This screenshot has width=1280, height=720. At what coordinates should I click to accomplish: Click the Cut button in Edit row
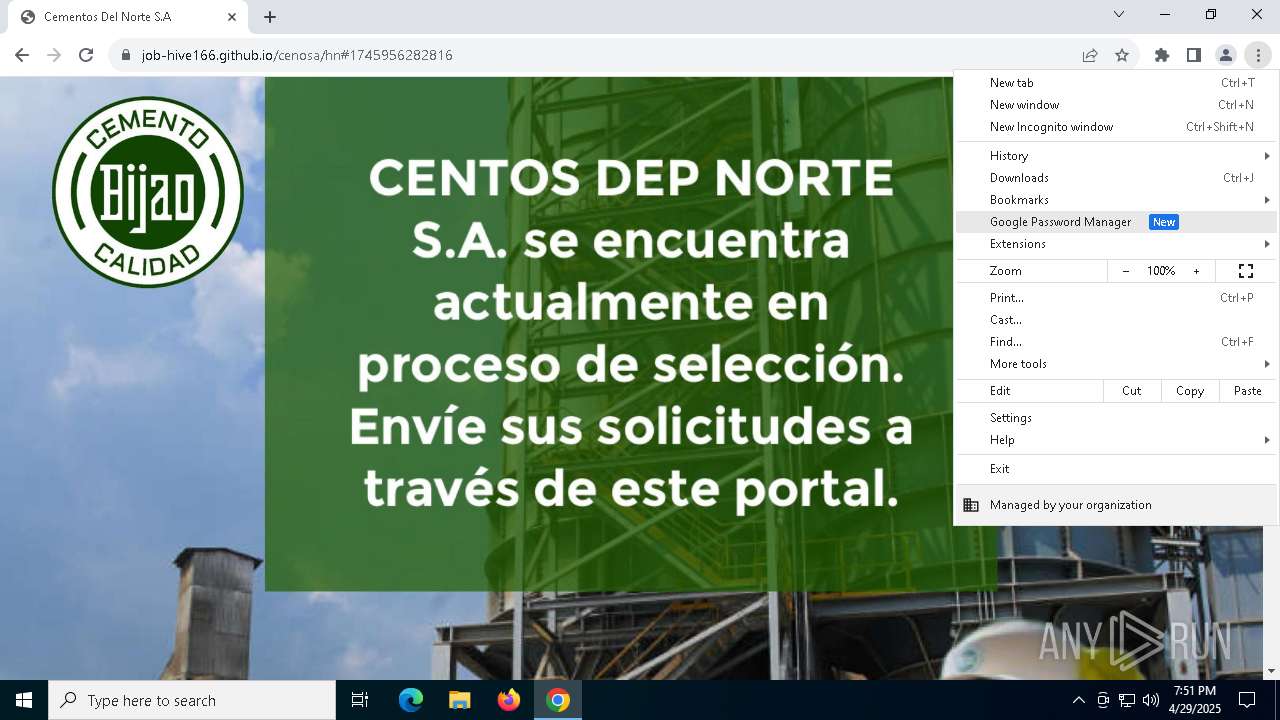[x=1132, y=391]
